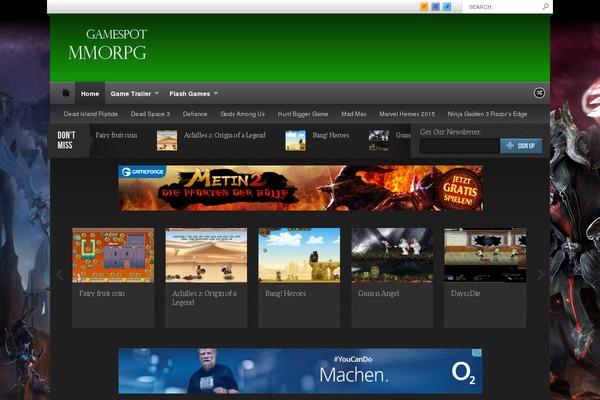Open Ninja Gaiden 3 Razor's Edge link

pyautogui.click(x=487, y=114)
